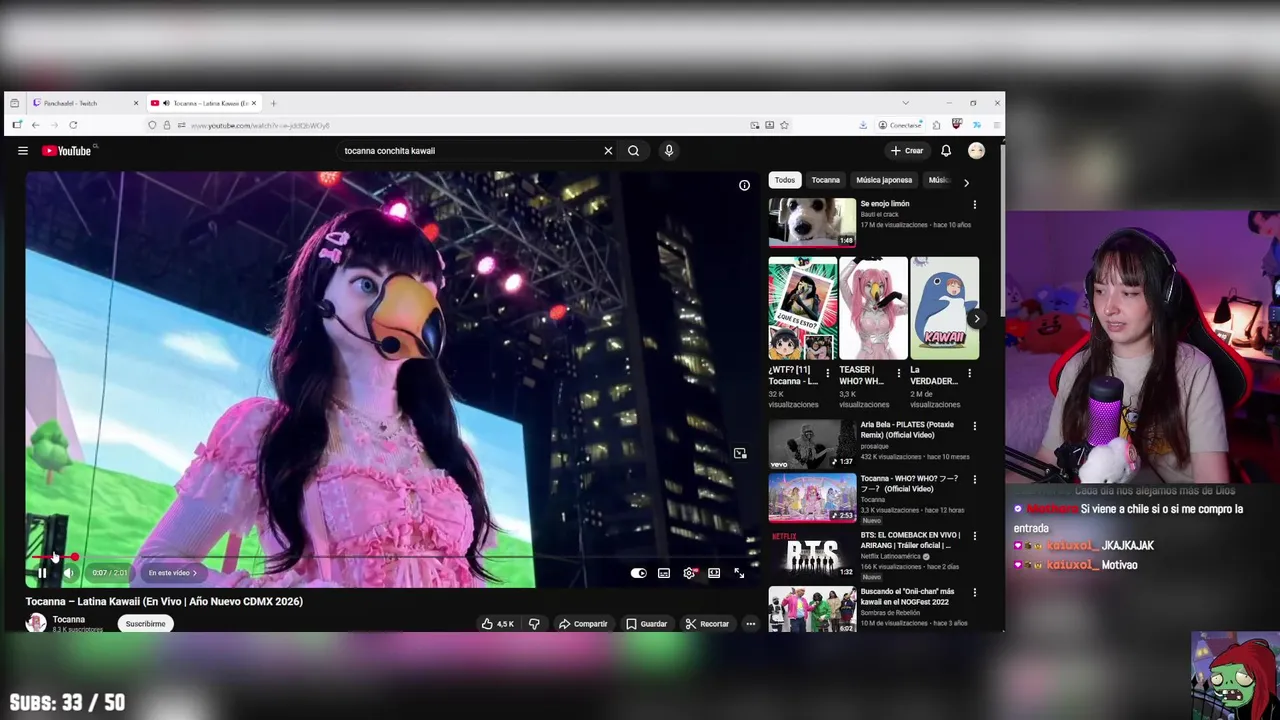The image size is (1280, 720).
Task: Go back in browser history
Action: click(35, 125)
